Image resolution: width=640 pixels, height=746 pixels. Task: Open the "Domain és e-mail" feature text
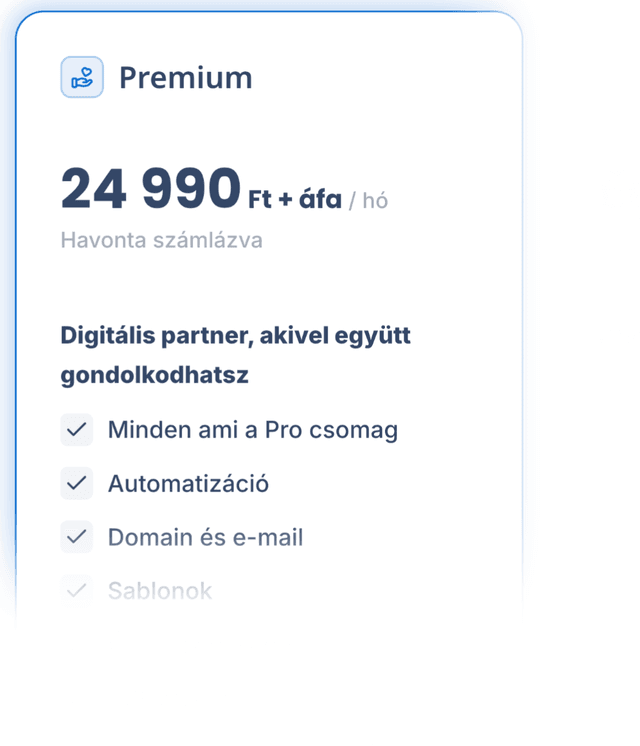point(205,537)
